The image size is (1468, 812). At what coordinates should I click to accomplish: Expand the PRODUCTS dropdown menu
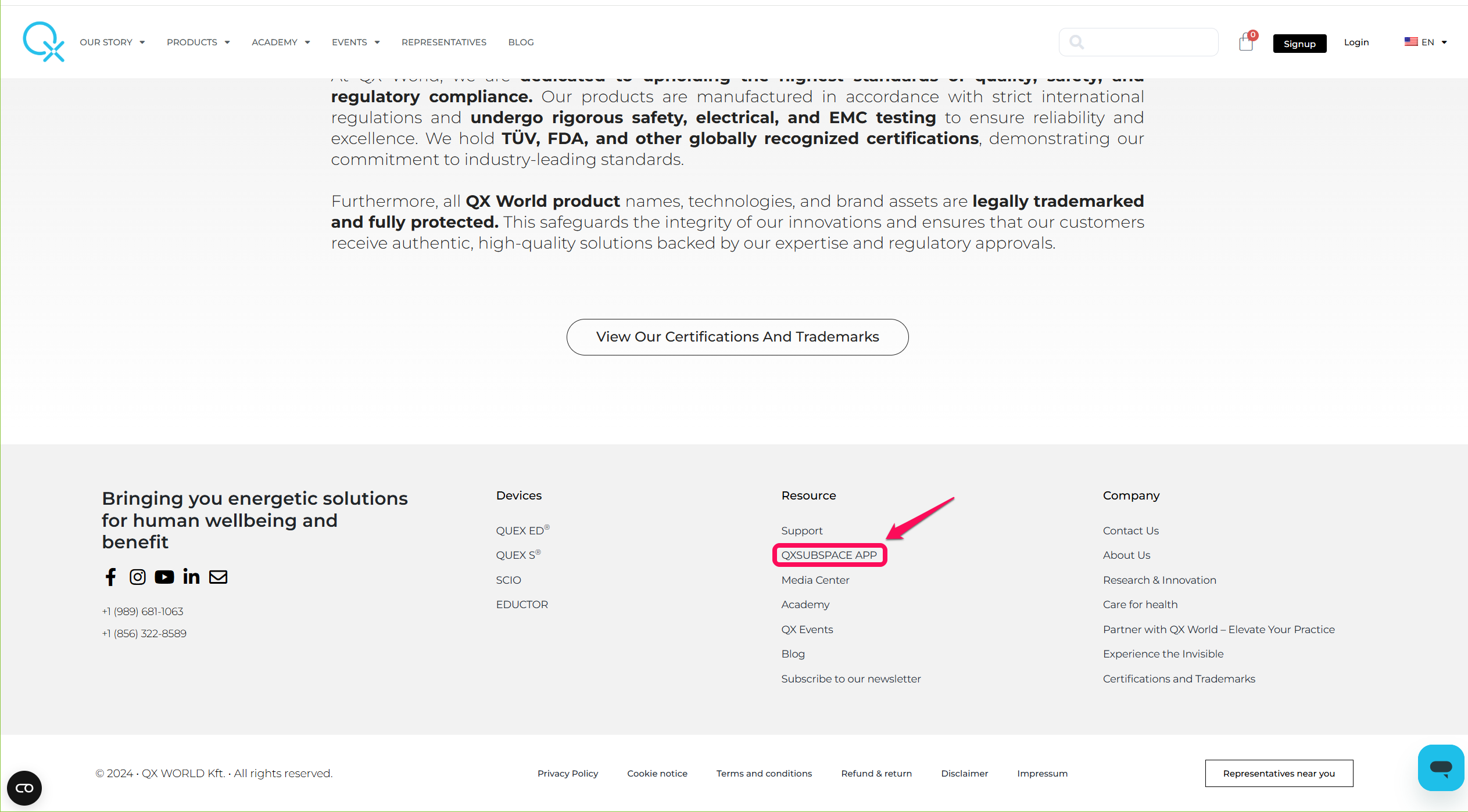[x=198, y=42]
